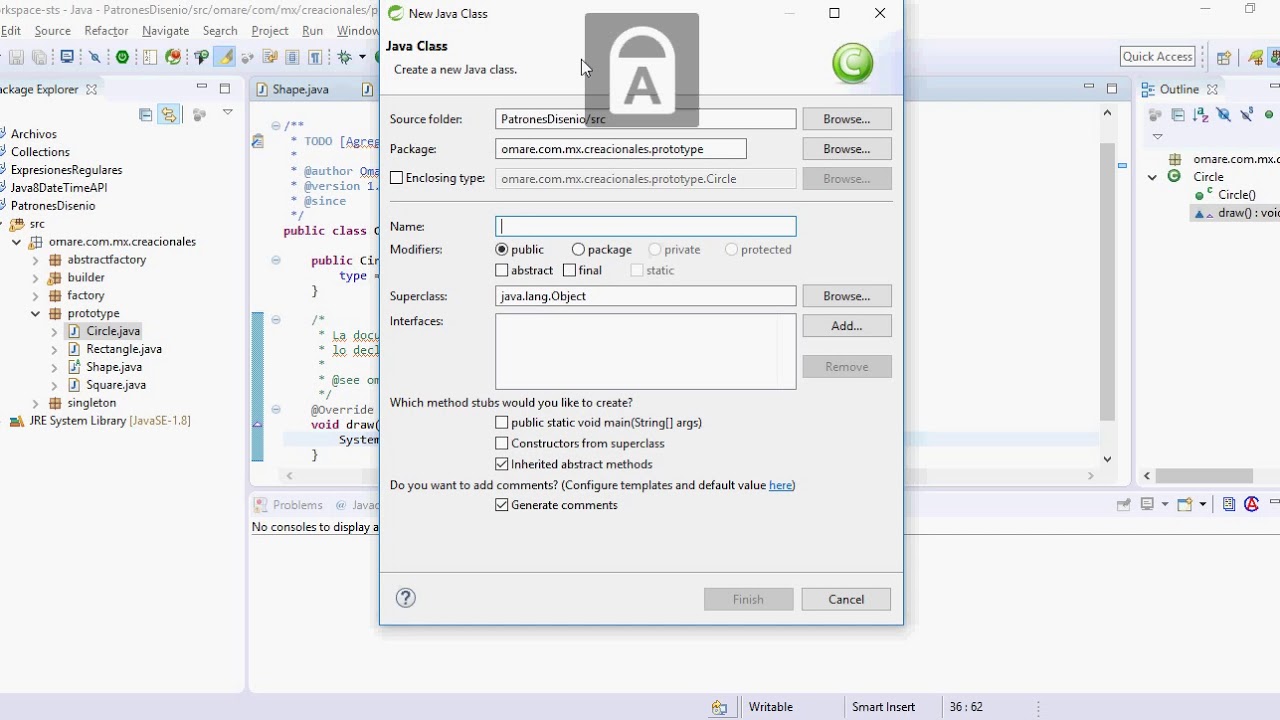The width and height of the screenshot is (1280, 720).
Task: Open Package Explorer view menu dropdown
Action: [227, 112]
